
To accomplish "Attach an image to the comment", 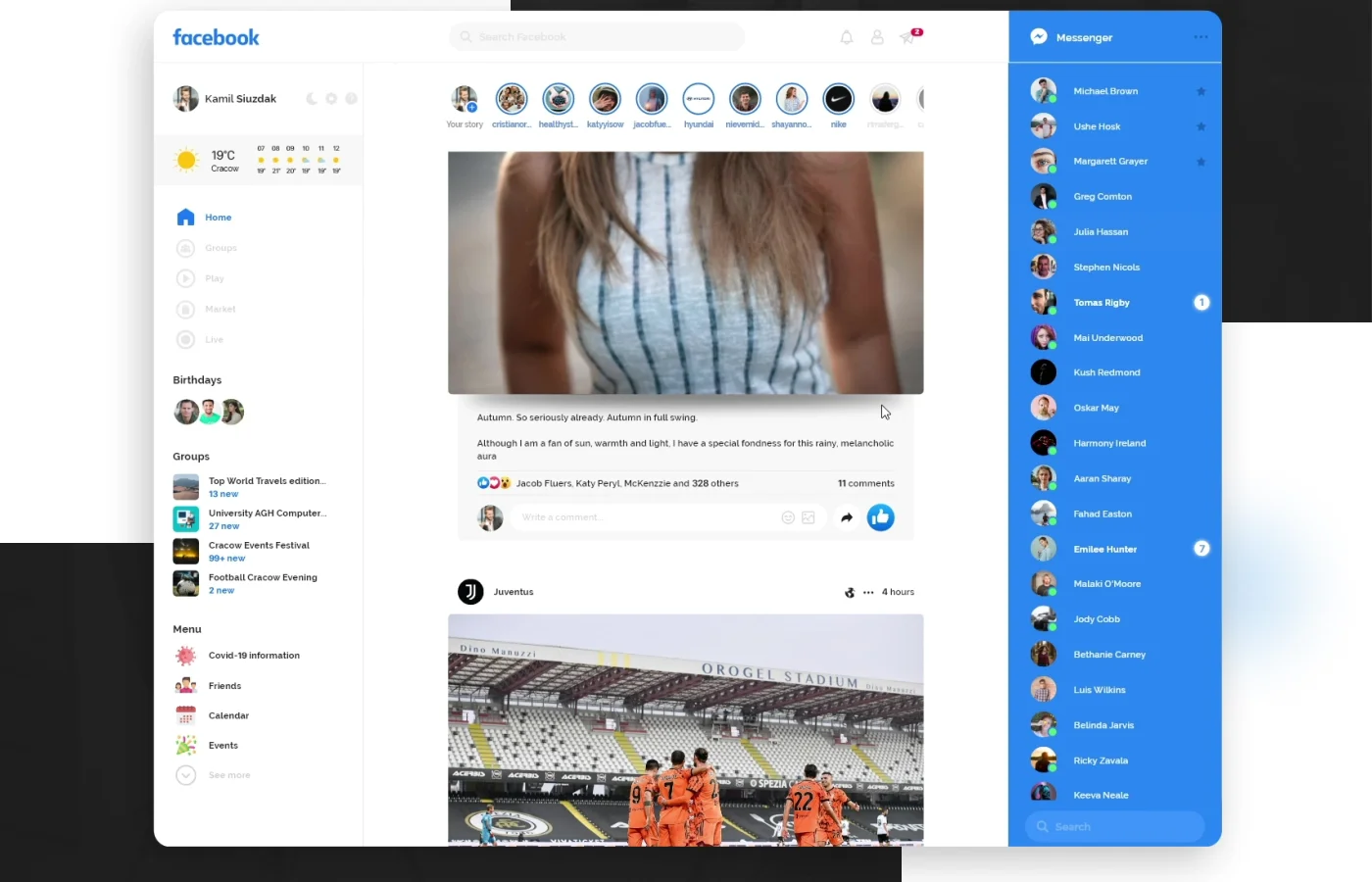I will (x=808, y=517).
